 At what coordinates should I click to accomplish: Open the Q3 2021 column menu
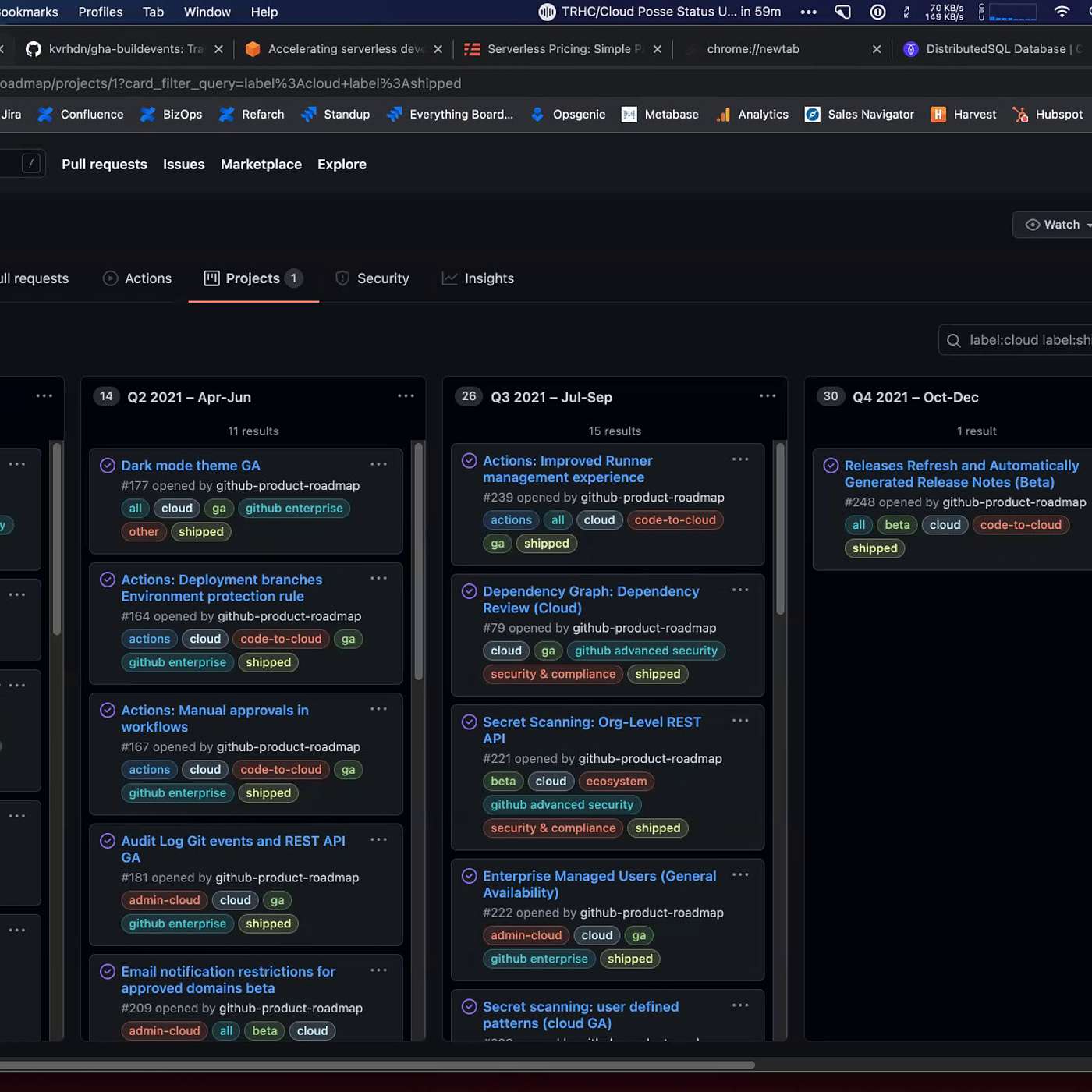coord(768,396)
